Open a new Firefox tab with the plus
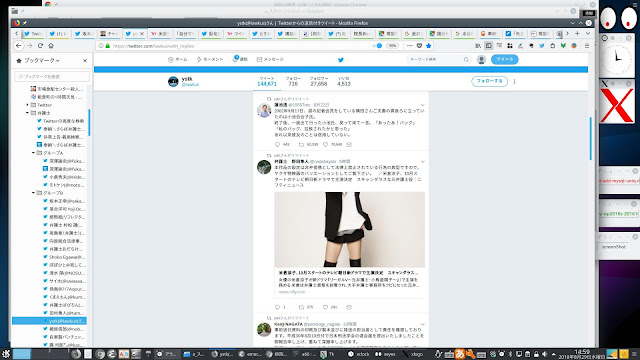 [577, 33]
